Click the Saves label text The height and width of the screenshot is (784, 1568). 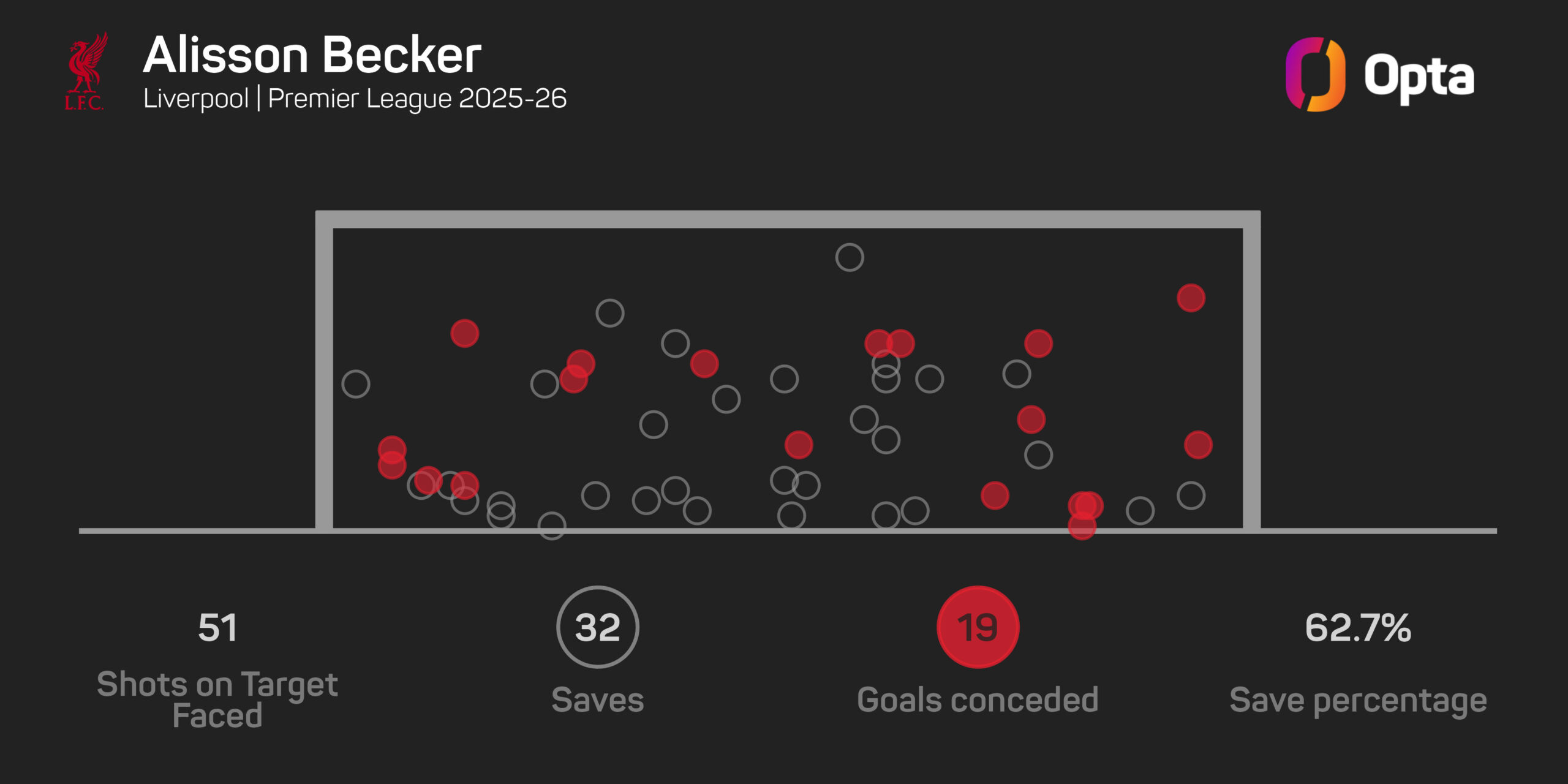coord(597,700)
